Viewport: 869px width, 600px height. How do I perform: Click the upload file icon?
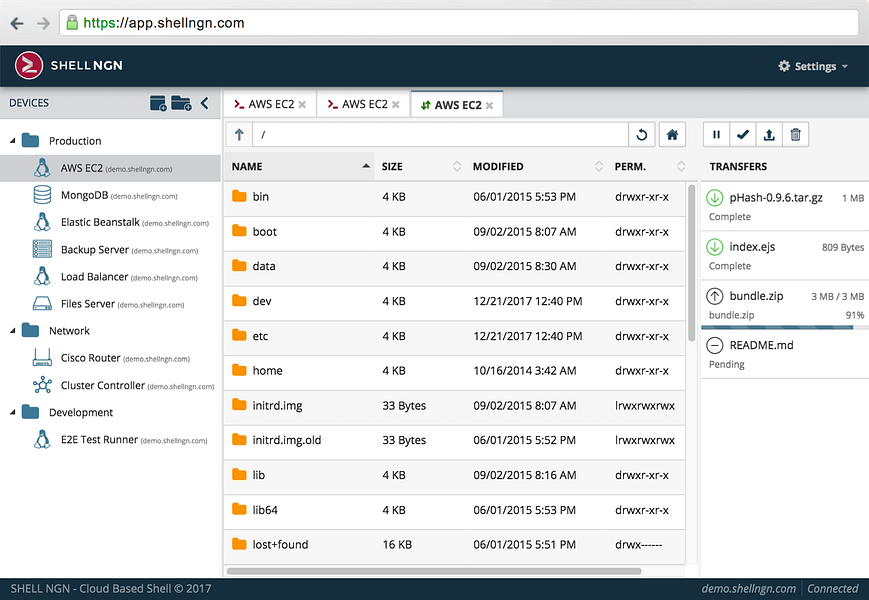tap(769, 135)
